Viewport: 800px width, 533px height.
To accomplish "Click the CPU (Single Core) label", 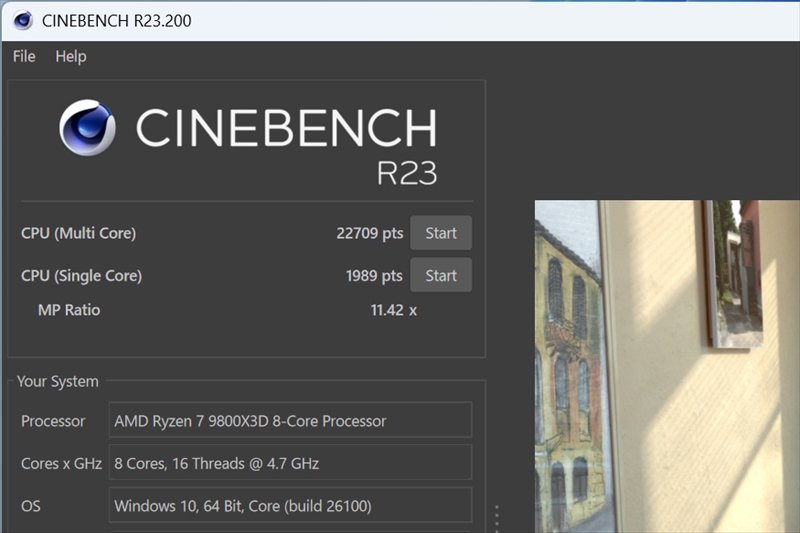I will click(82, 275).
